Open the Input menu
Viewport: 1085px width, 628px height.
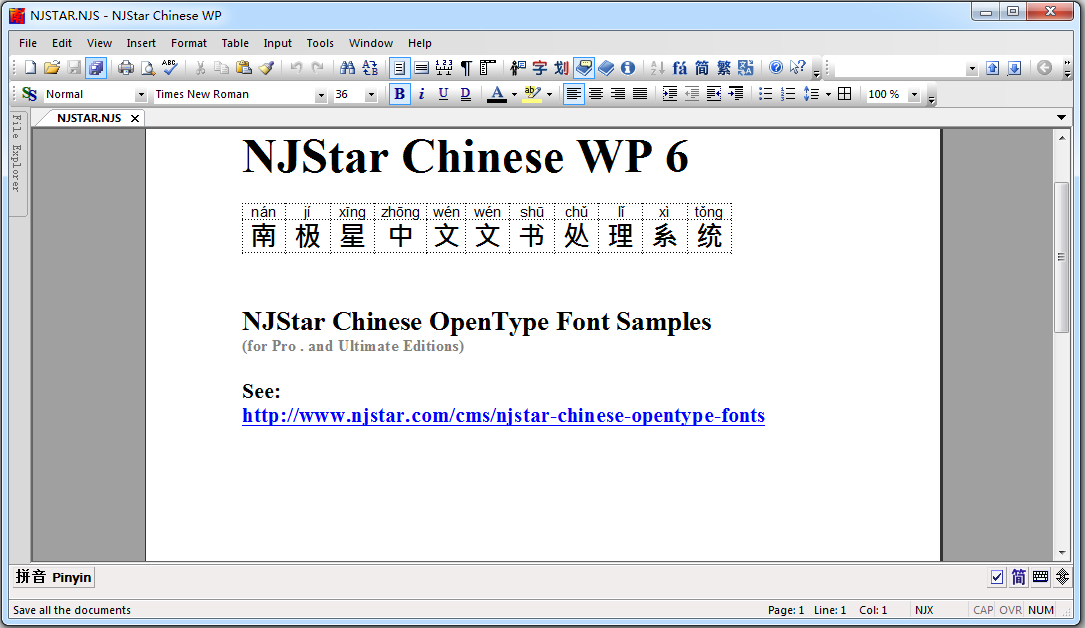(x=277, y=43)
